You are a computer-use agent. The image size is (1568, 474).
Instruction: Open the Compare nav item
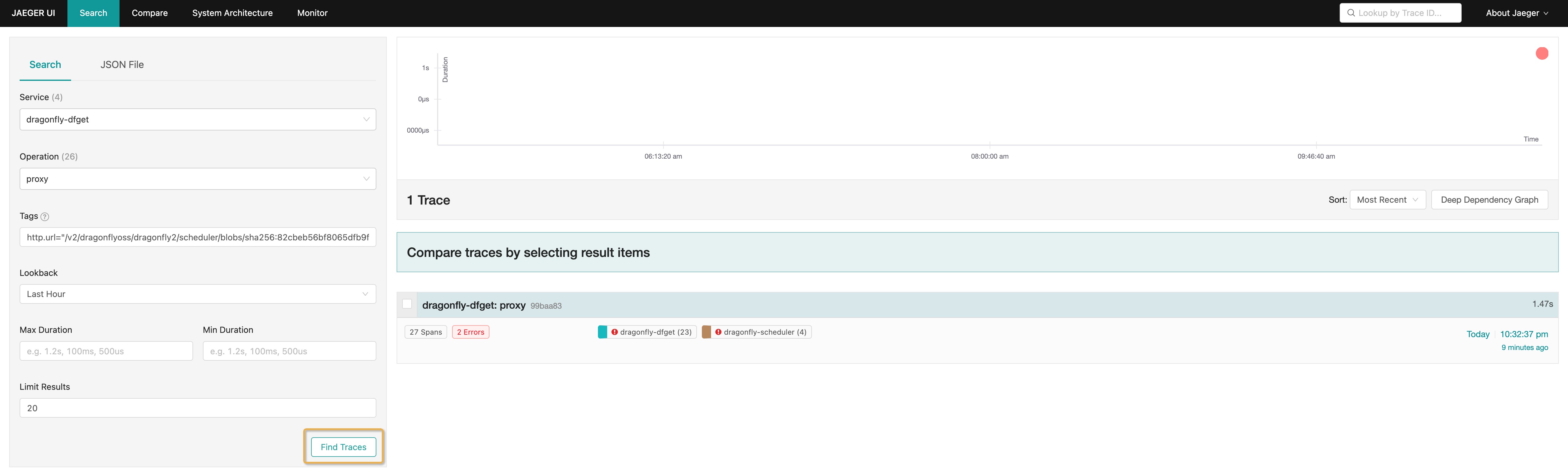coord(150,13)
